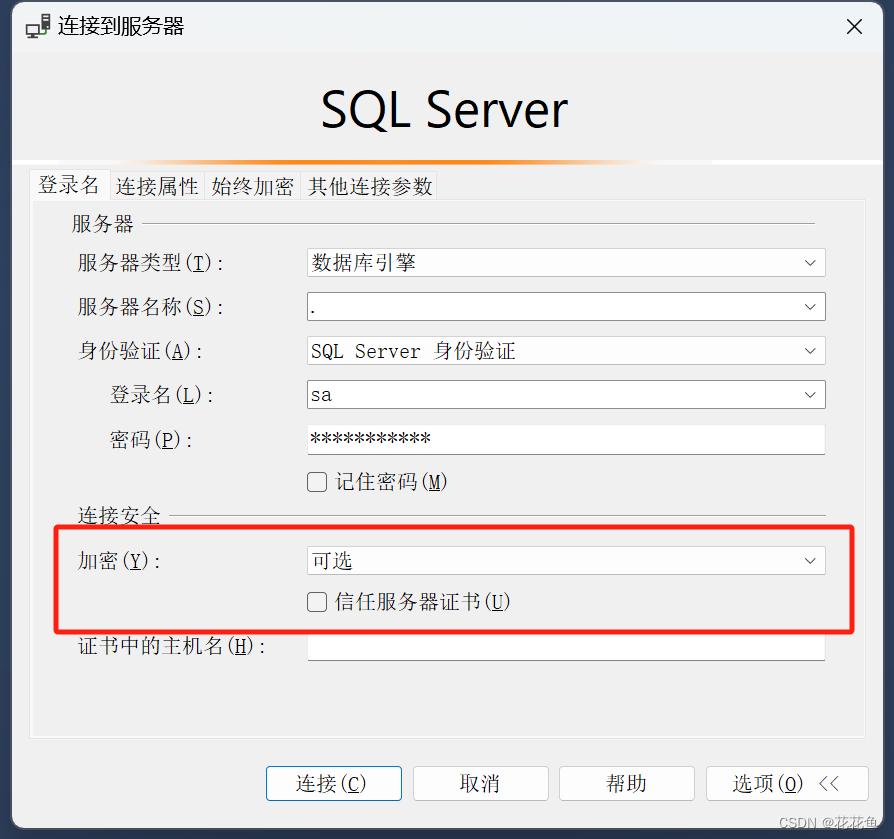Screen dimensions: 894x839
Task: Click the 证书中的主机名 input field
Action: click(x=566, y=647)
